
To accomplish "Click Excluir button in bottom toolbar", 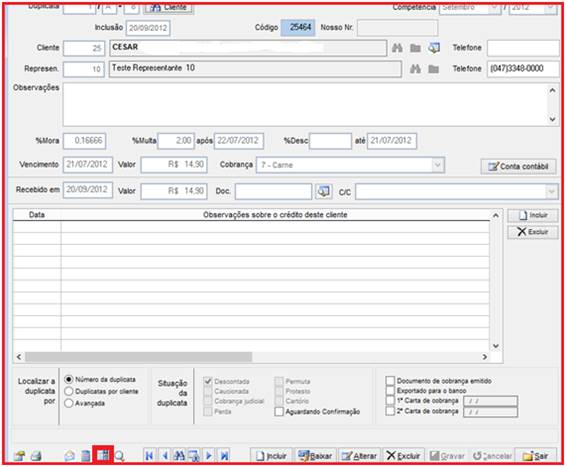I will tap(403, 456).
